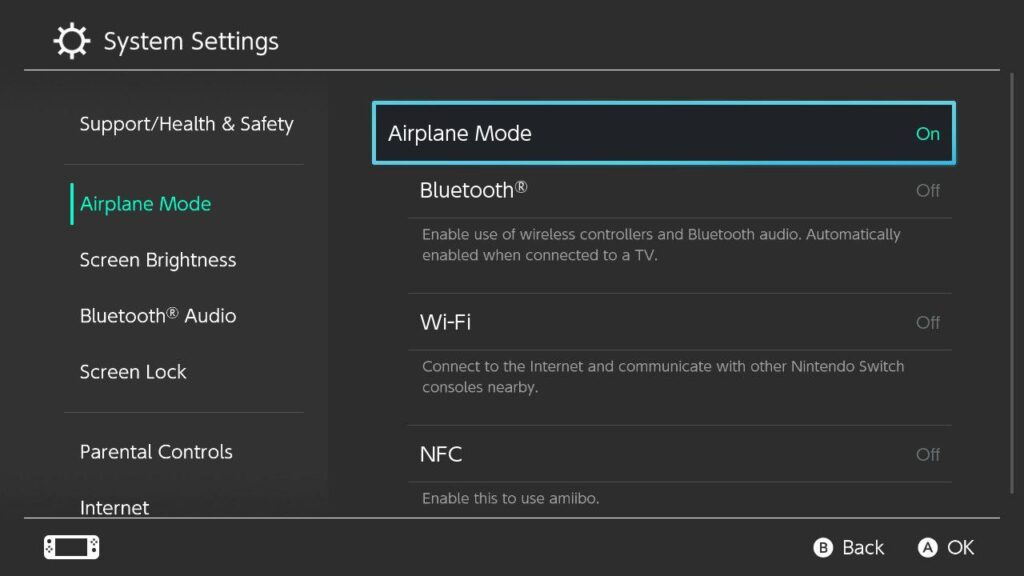Open the Internet settings section
Screen dimensions: 1024x576
tap(114, 508)
